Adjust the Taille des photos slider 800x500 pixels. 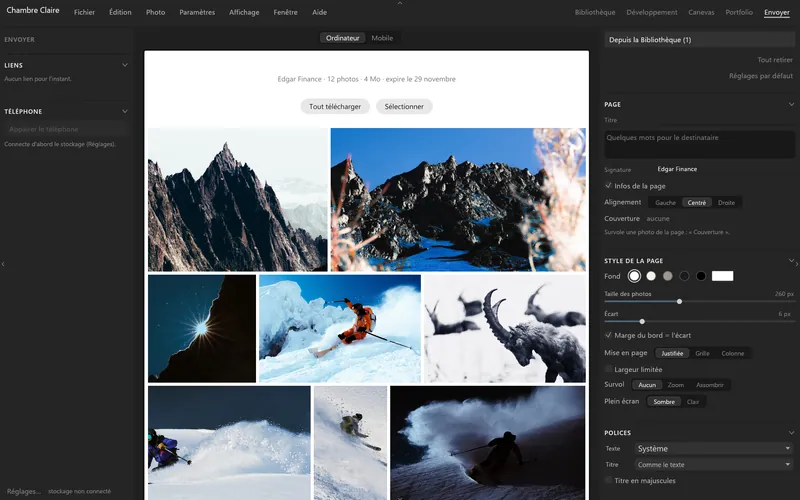coord(679,302)
